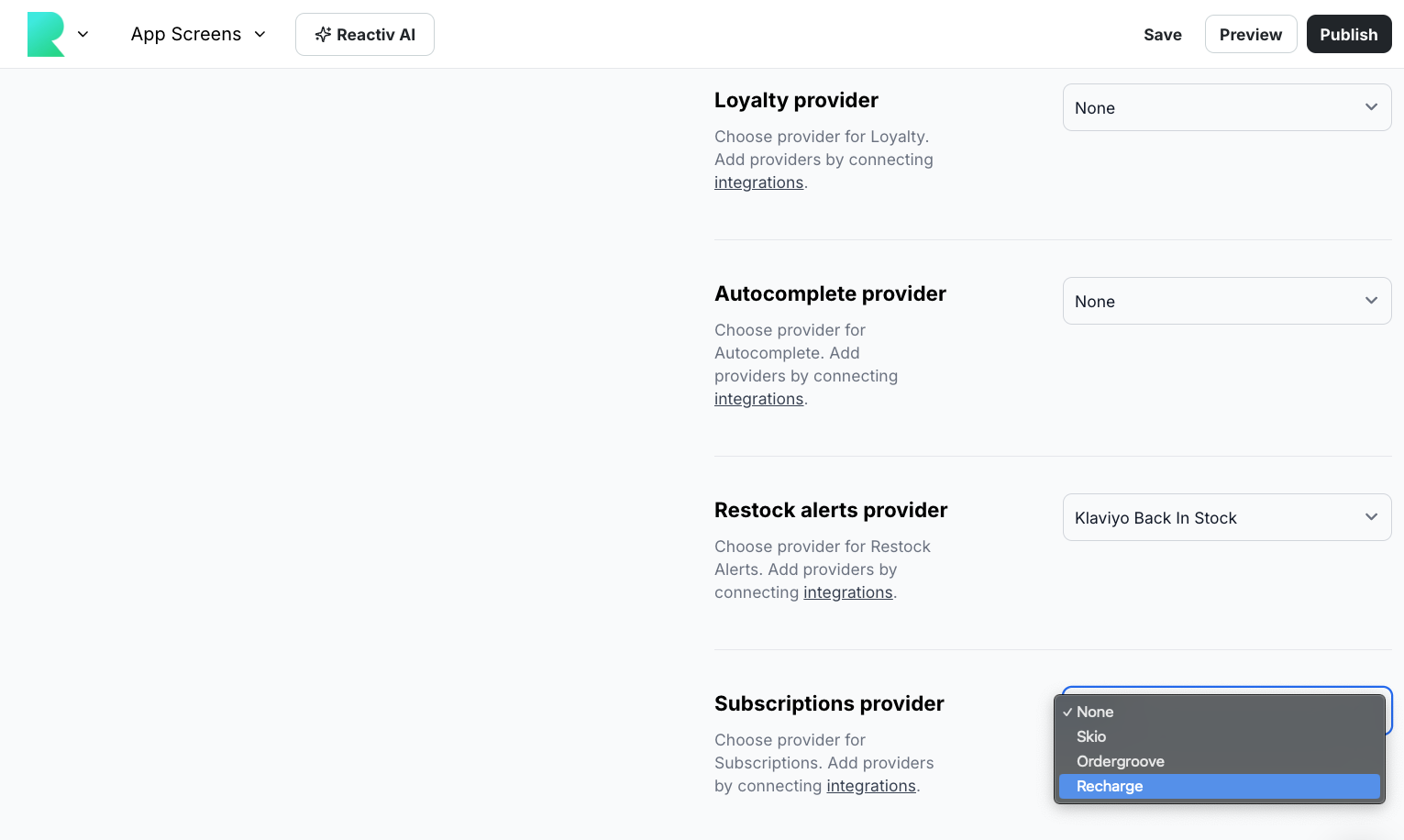
Task: Select Skio as subscriptions provider
Action: [1091, 736]
